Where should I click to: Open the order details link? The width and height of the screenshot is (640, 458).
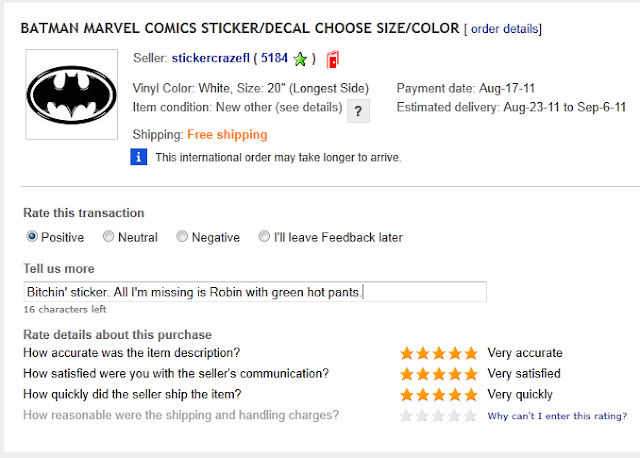[x=504, y=29]
